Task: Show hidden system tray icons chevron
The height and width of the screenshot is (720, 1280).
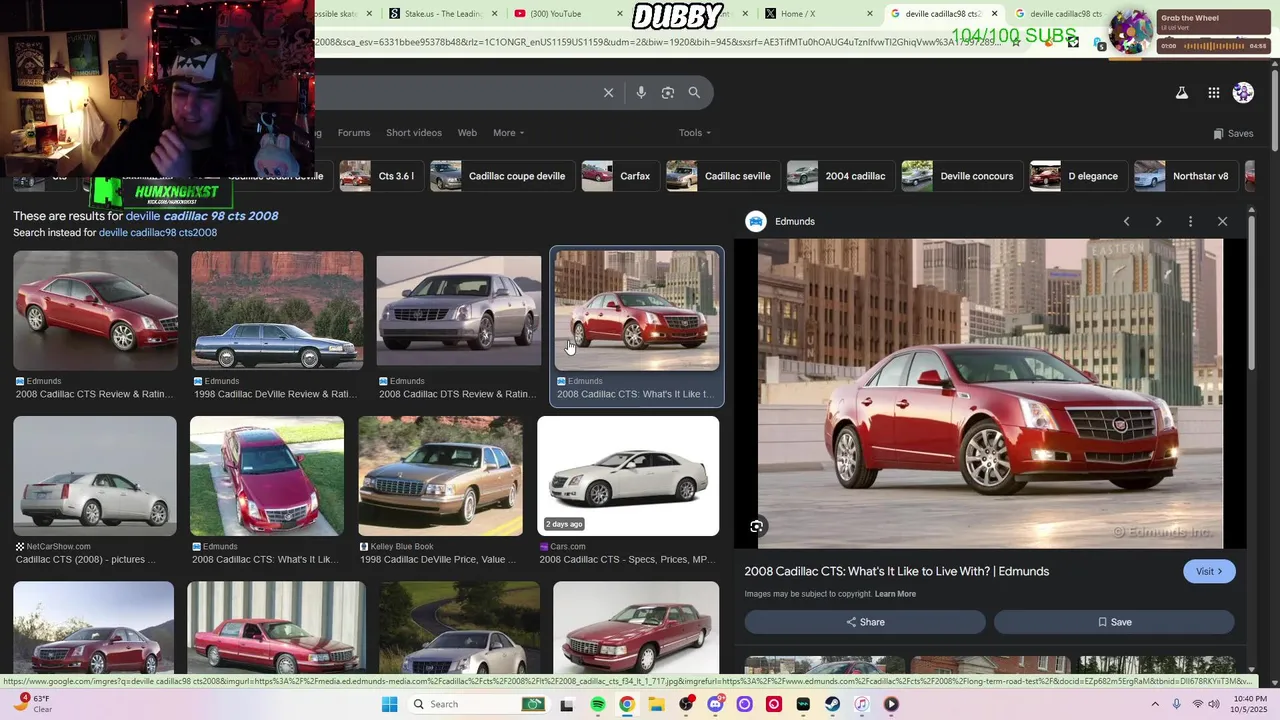Action: [x=1155, y=704]
